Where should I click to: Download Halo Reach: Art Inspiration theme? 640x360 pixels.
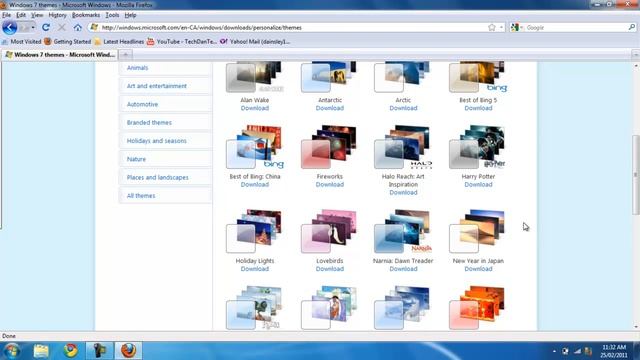403,193
